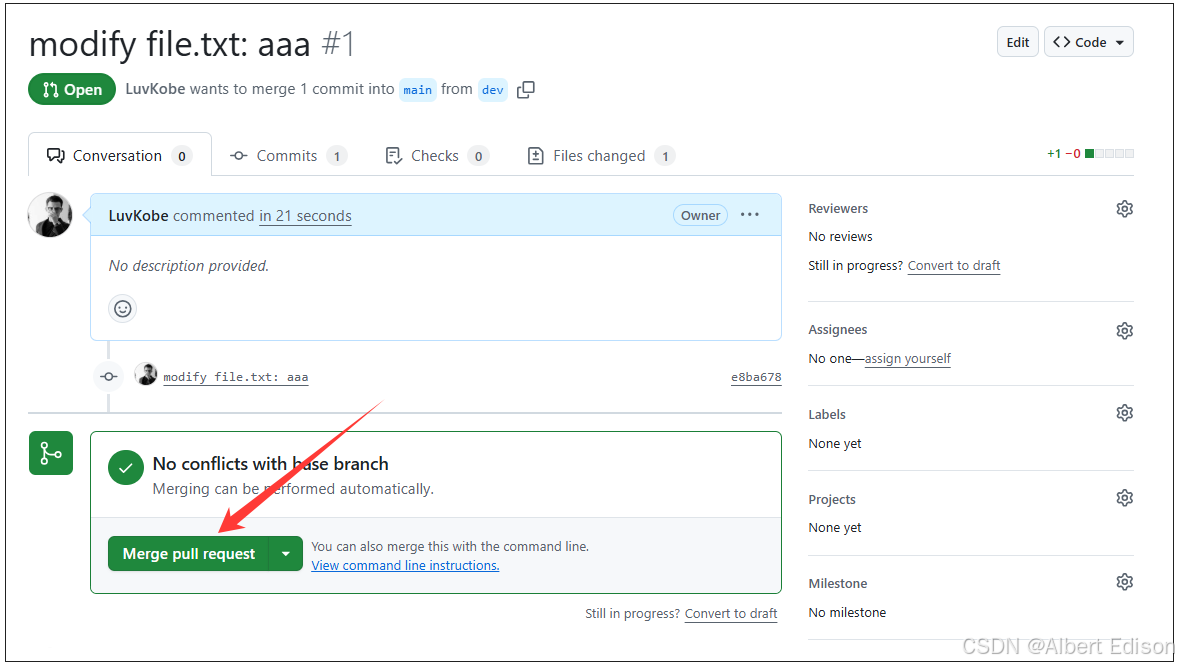
Task: Click Convert to draft below merge box
Action: coord(731,613)
